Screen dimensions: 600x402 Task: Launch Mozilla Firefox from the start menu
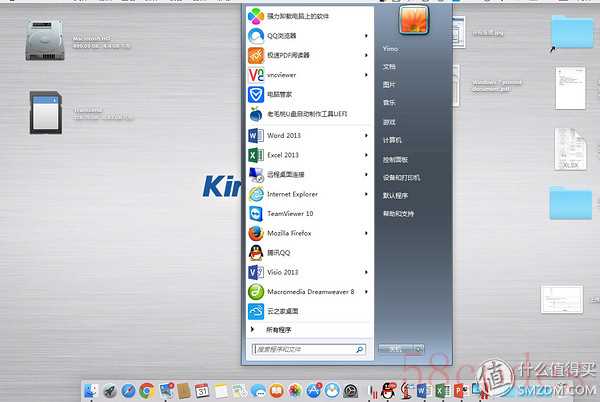click(289, 233)
